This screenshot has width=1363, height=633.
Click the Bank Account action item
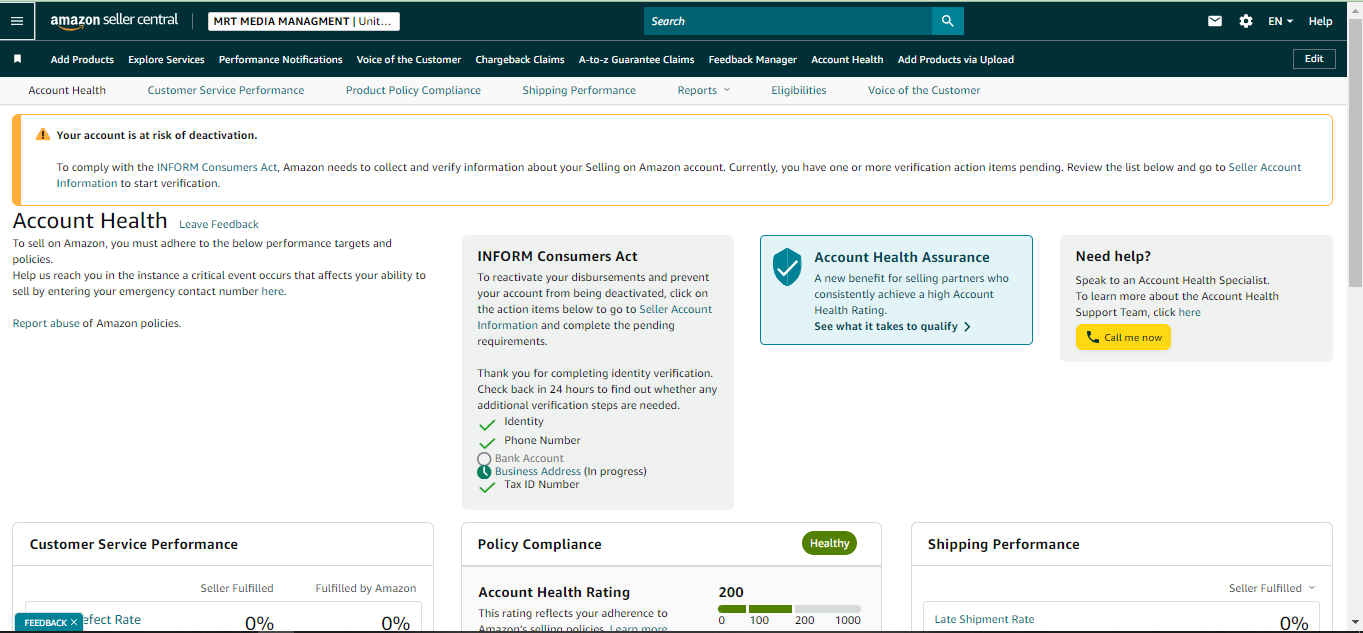click(x=529, y=458)
